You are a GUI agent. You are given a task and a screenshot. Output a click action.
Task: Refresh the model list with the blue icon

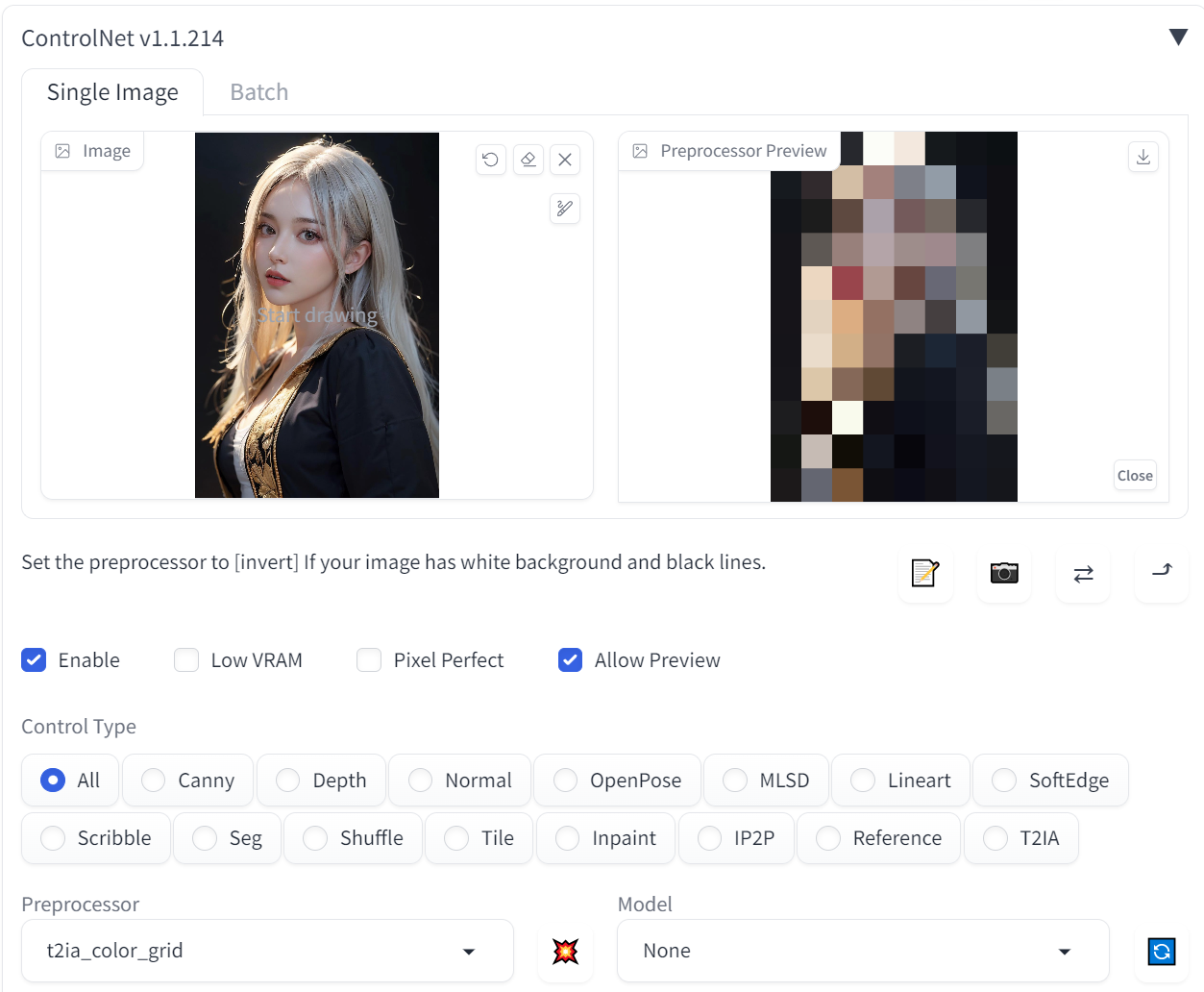click(1161, 952)
